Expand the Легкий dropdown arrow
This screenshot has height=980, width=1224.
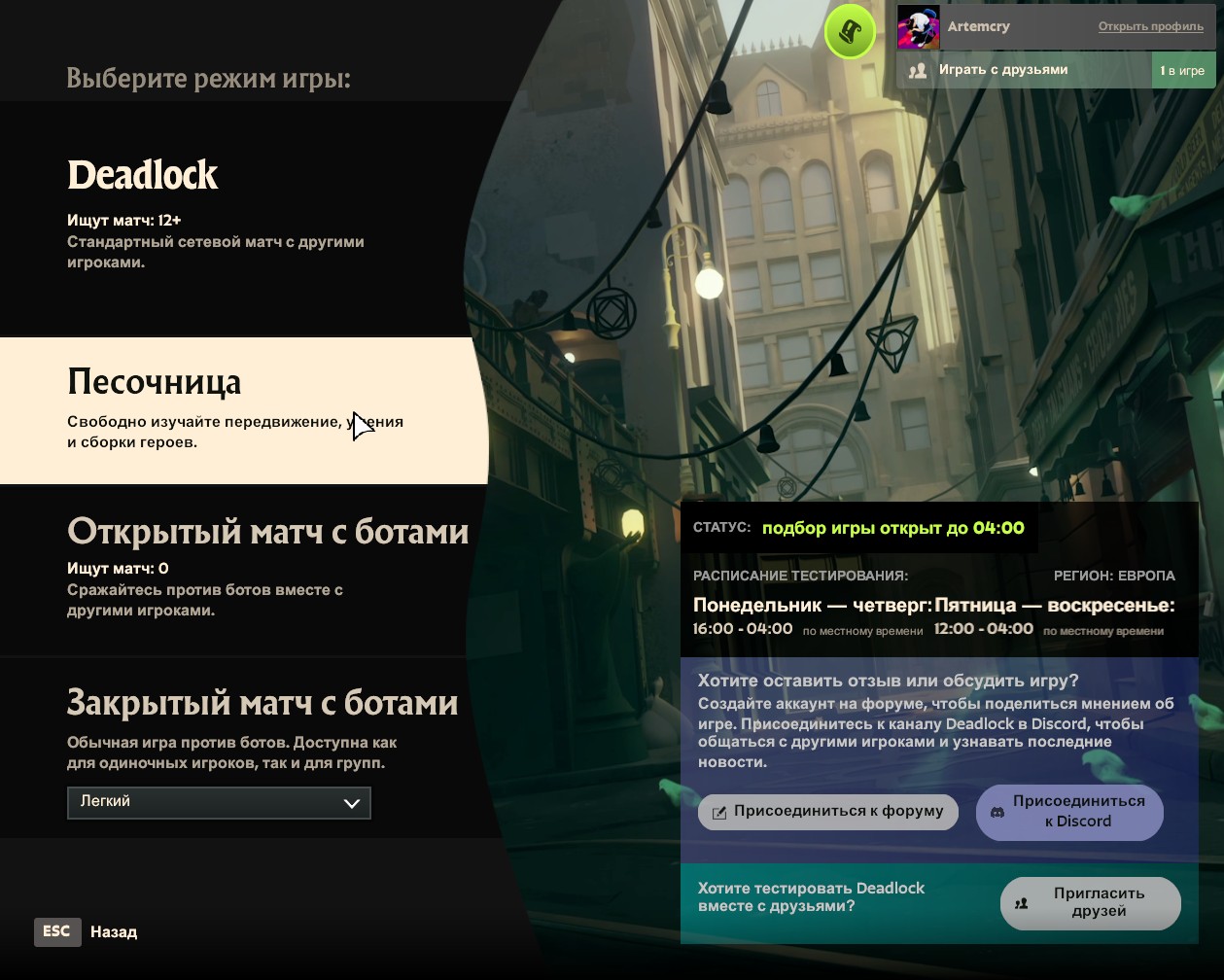point(352,803)
